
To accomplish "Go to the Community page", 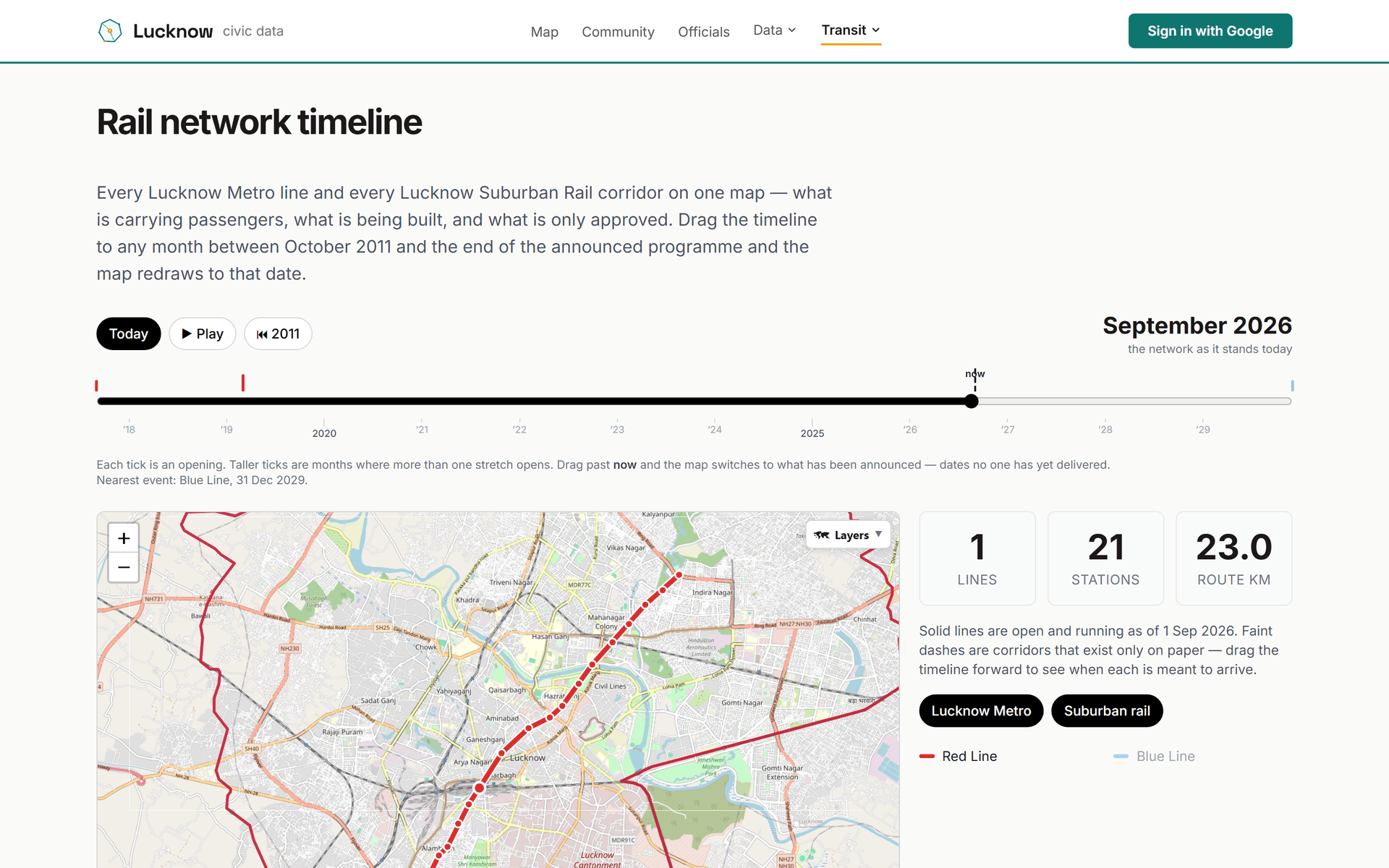I will coord(618,32).
